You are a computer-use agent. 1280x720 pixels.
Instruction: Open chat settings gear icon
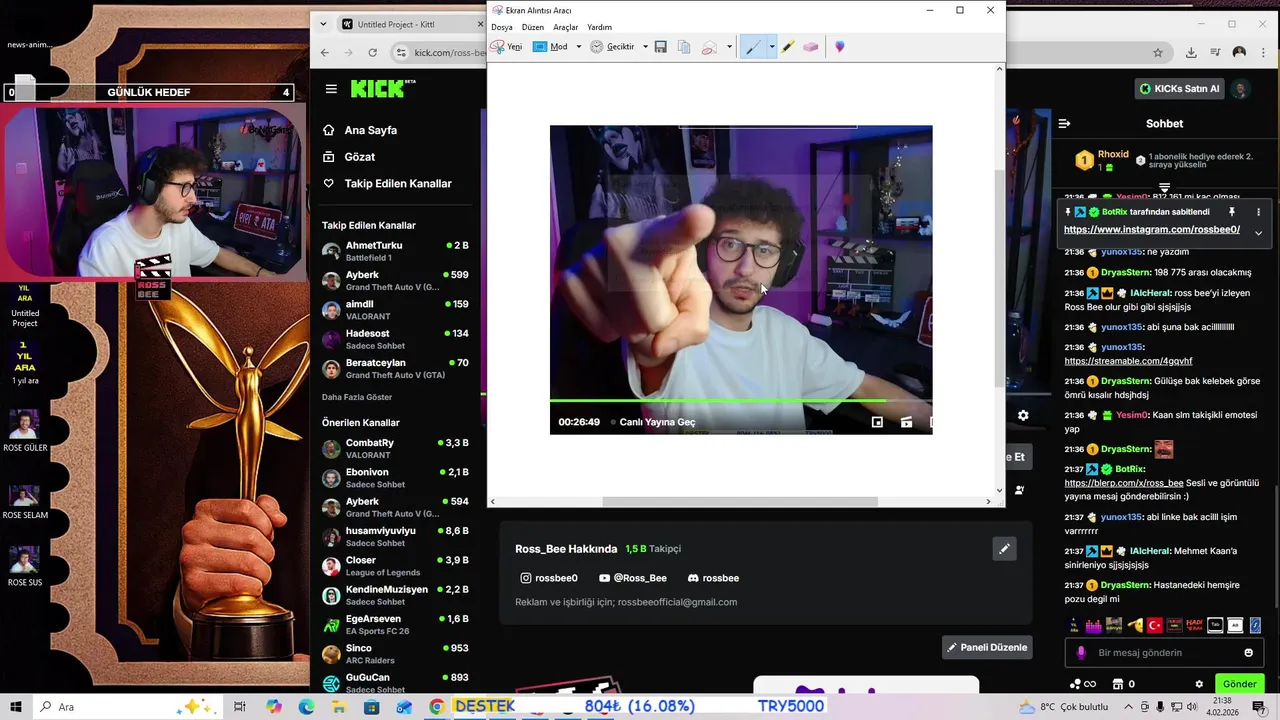[1199, 684]
